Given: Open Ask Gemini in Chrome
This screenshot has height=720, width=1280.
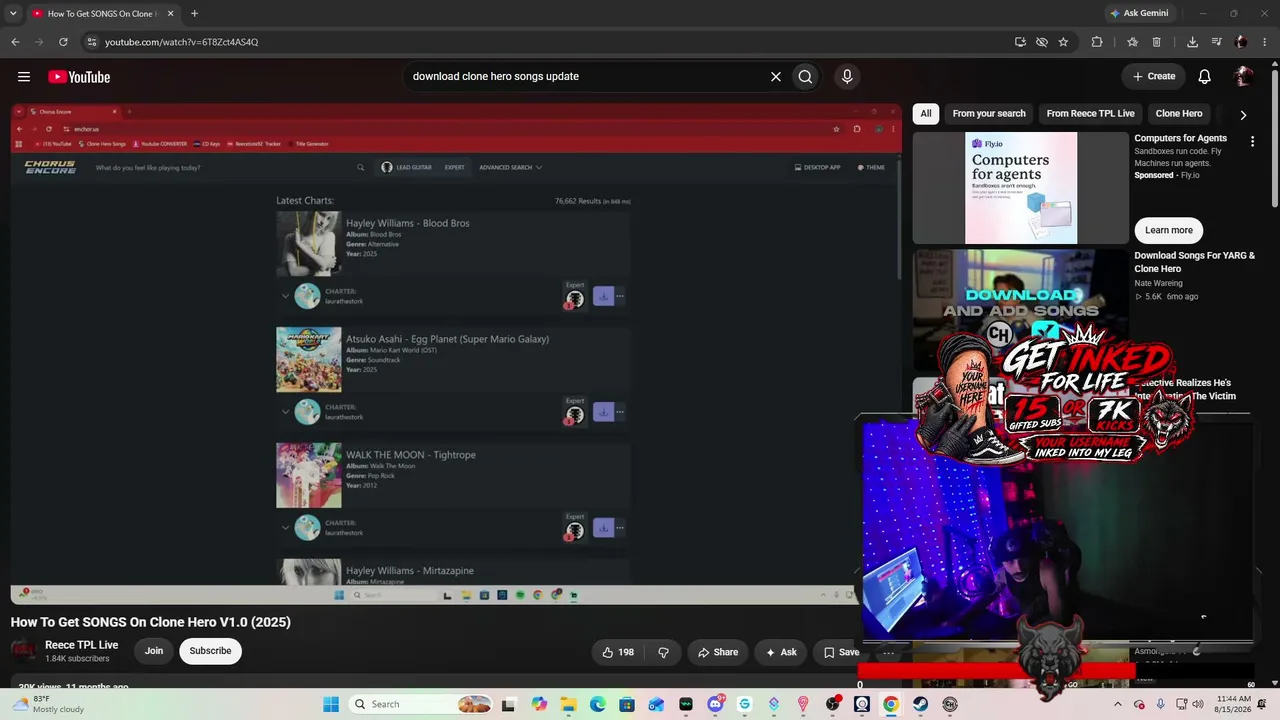Looking at the screenshot, I should coord(1138,13).
